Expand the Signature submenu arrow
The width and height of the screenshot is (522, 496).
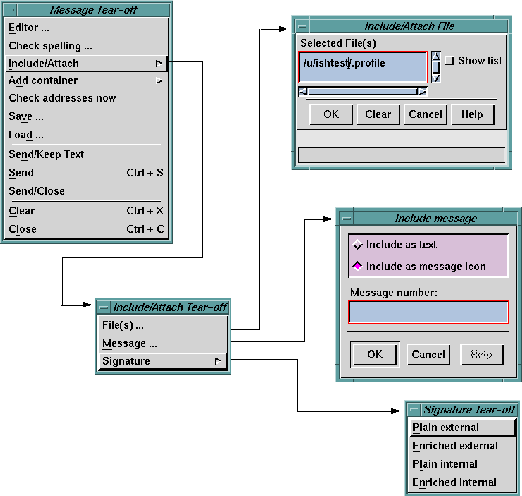(x=218, y=361)
